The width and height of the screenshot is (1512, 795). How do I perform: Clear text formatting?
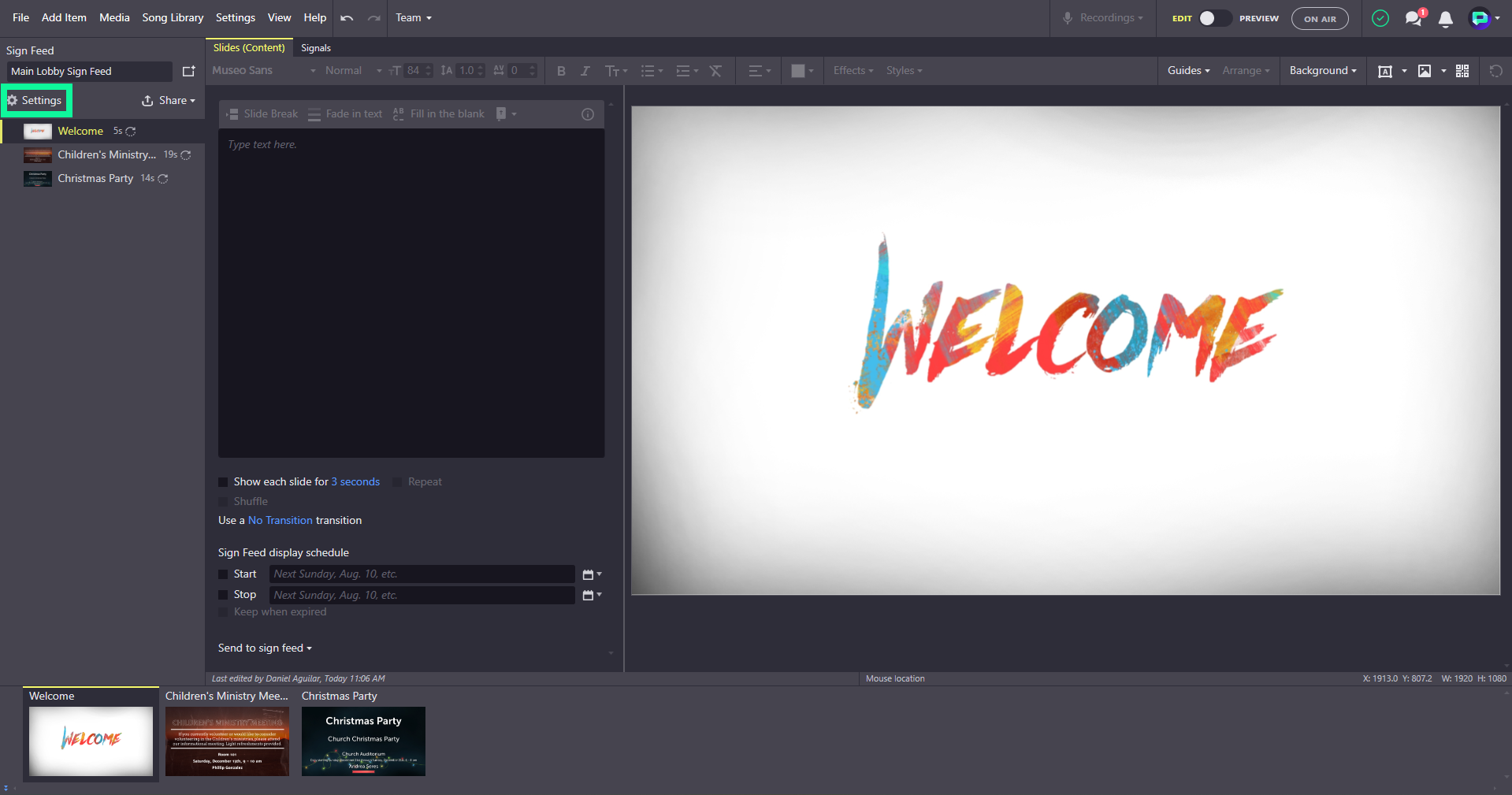[x=715, y=71]
